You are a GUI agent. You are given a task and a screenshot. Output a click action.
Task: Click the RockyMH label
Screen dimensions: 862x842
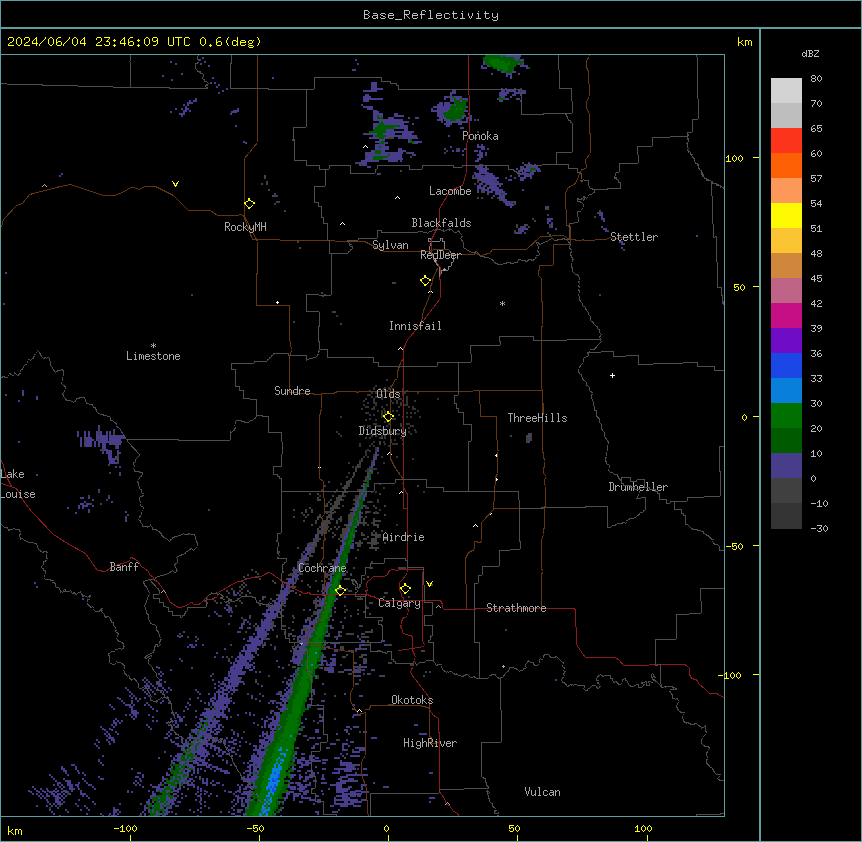245,226
